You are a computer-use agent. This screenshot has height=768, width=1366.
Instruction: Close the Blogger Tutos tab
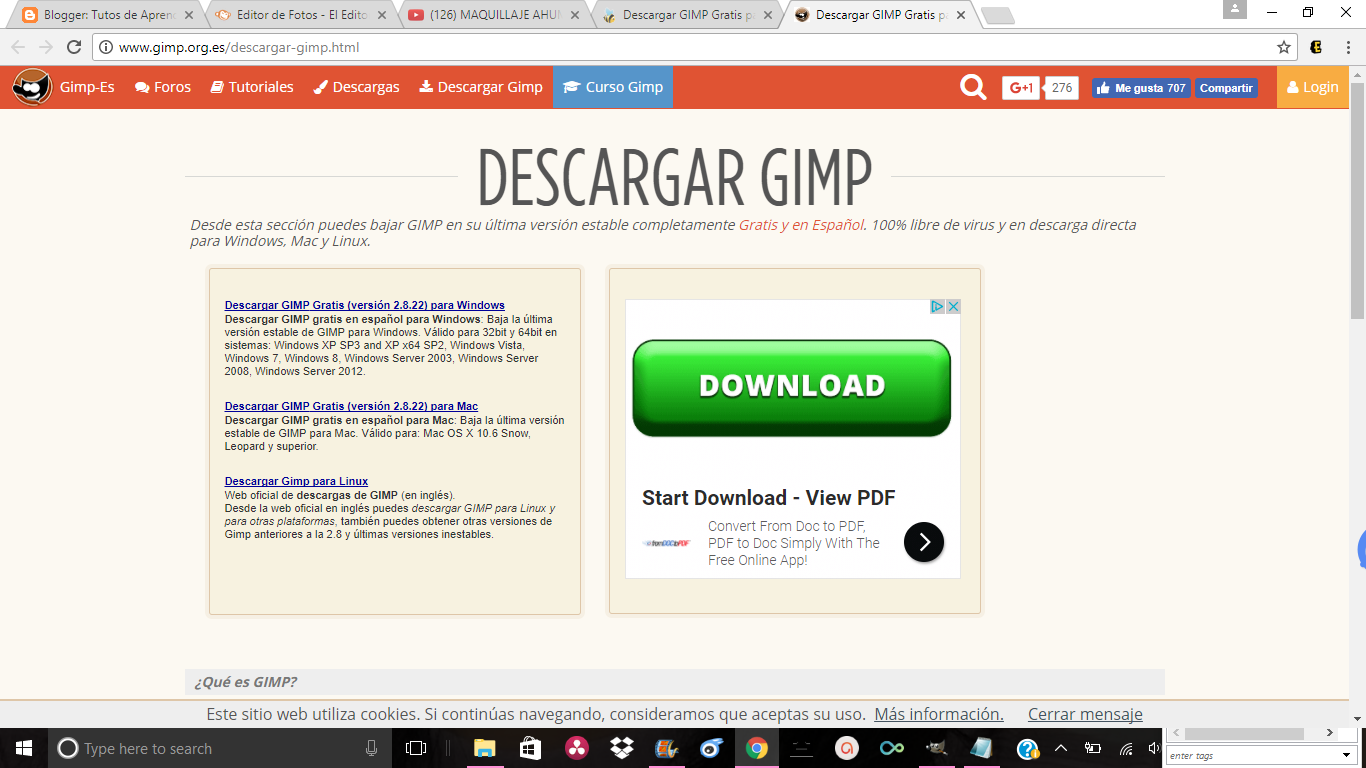tap(188, 15)
